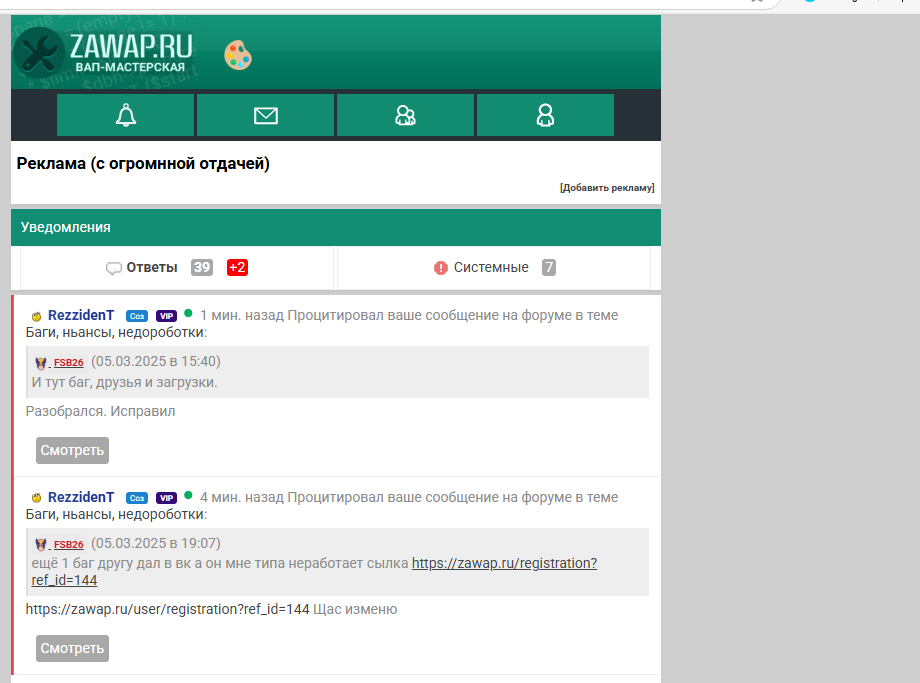Open the zawap.ru registration ref_id link
The width and height of the screenshot is (920, 683).
504,563
